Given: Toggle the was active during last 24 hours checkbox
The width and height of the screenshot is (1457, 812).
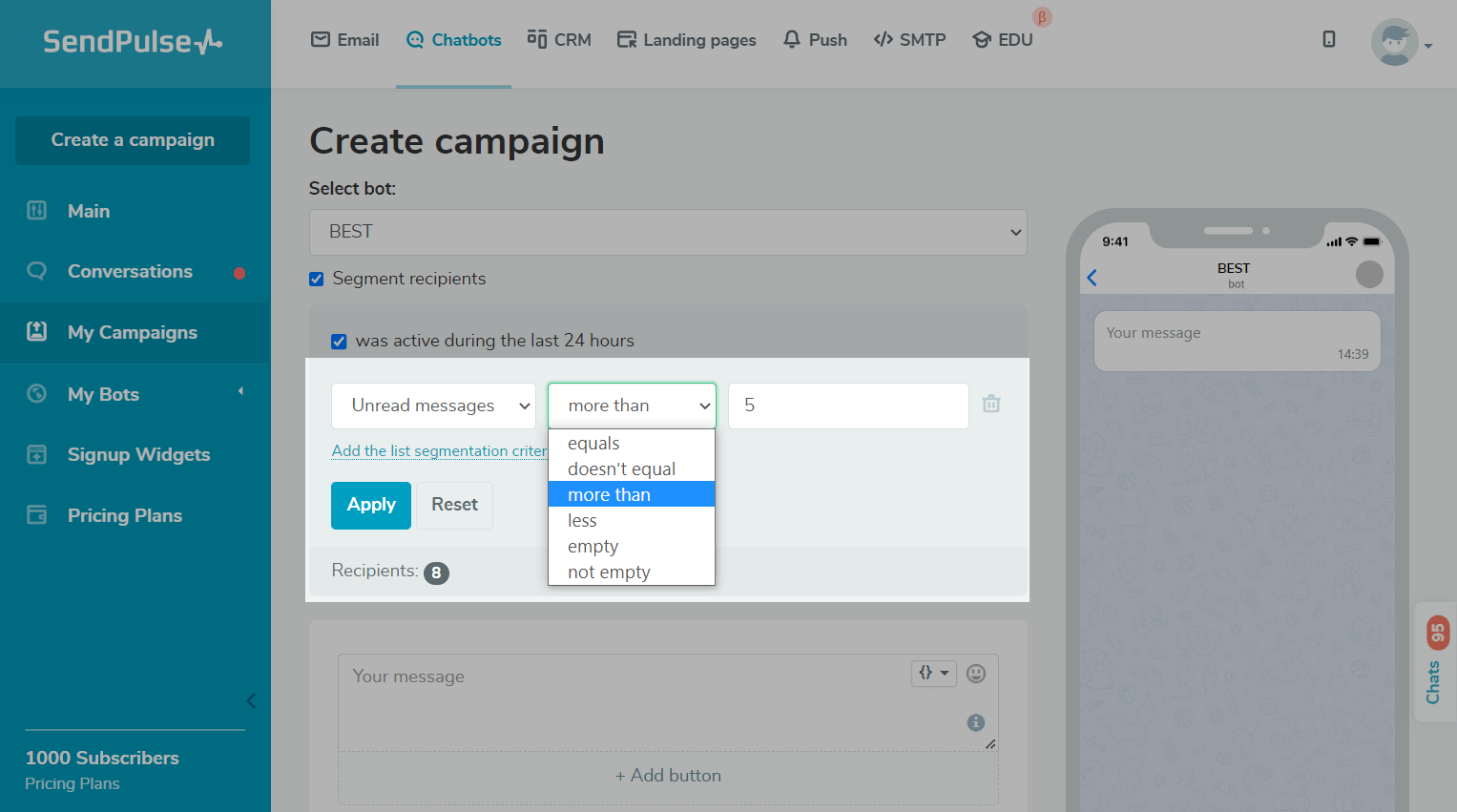Looking at the screenshot, I should click(x=339, y=341).
